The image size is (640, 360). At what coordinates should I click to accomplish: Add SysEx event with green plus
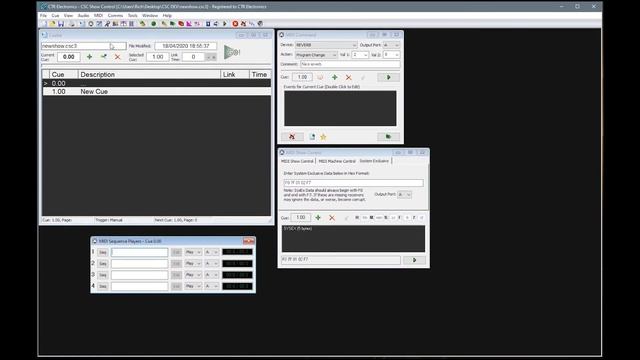click(318, 218)
